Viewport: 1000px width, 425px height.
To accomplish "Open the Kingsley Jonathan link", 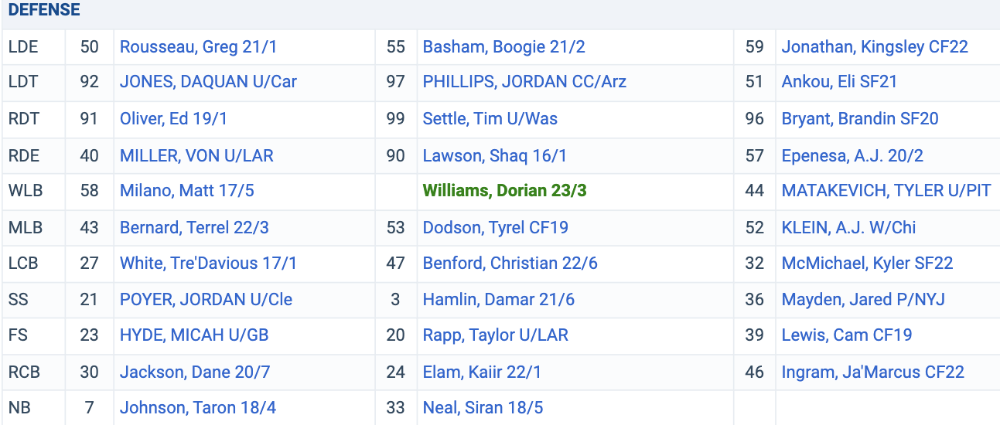I will tap(875, 47).
